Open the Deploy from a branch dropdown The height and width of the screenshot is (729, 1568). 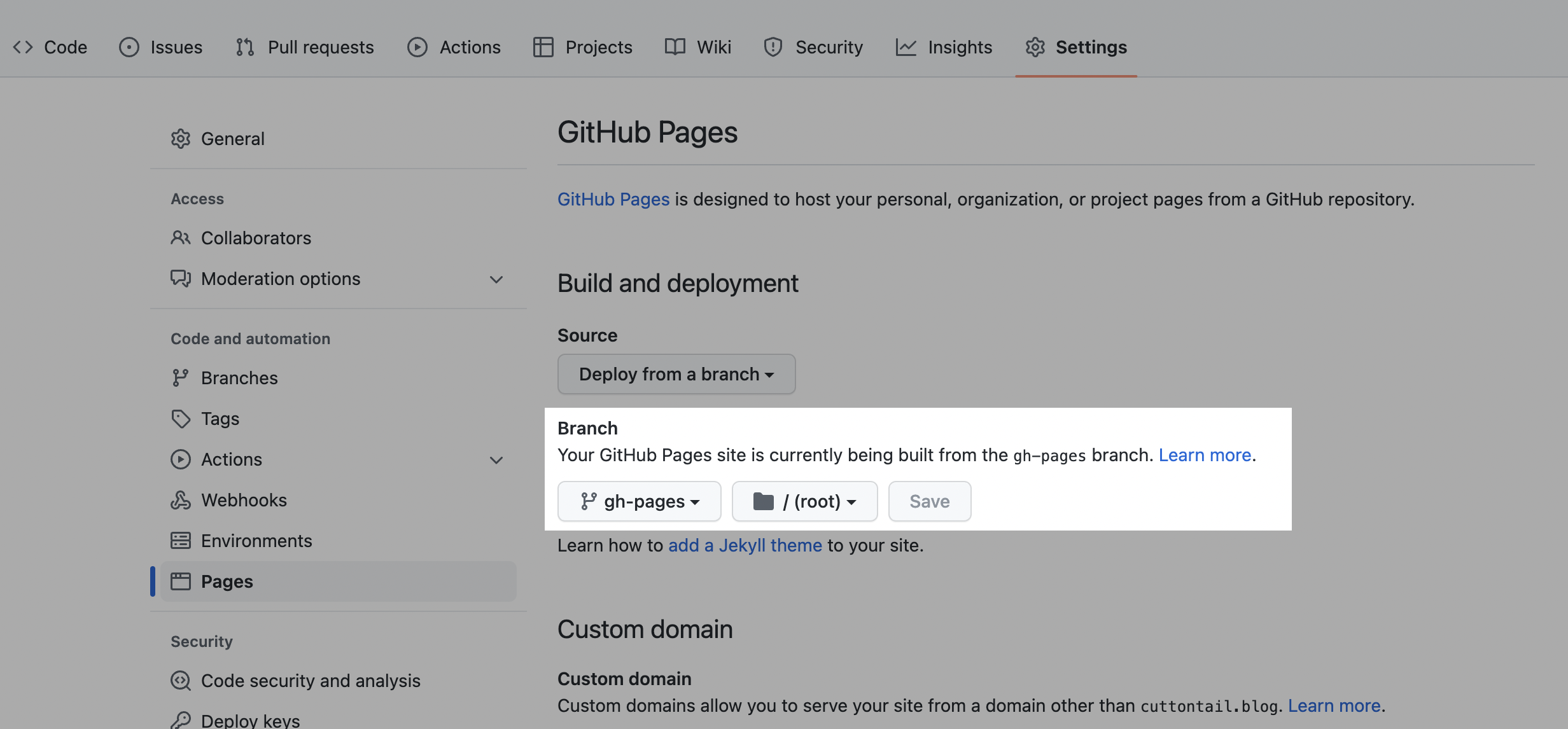[x=676, y=375]
